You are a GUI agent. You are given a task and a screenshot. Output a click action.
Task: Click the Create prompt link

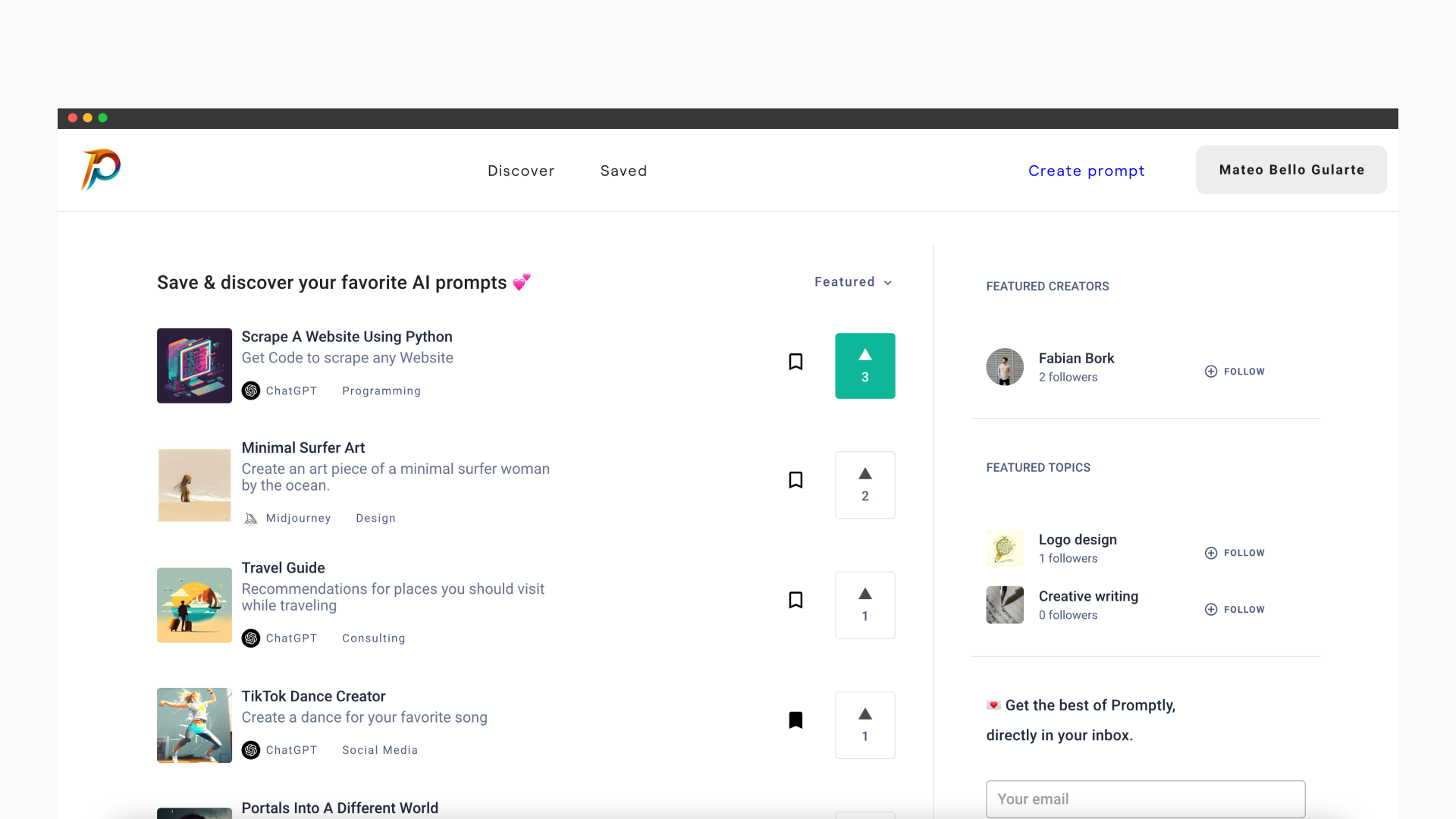click(x=1086, y=171)
